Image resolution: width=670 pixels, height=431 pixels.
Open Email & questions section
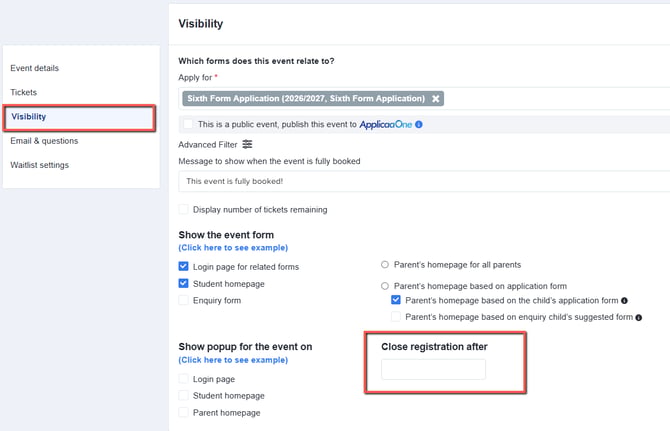[44, 141]
